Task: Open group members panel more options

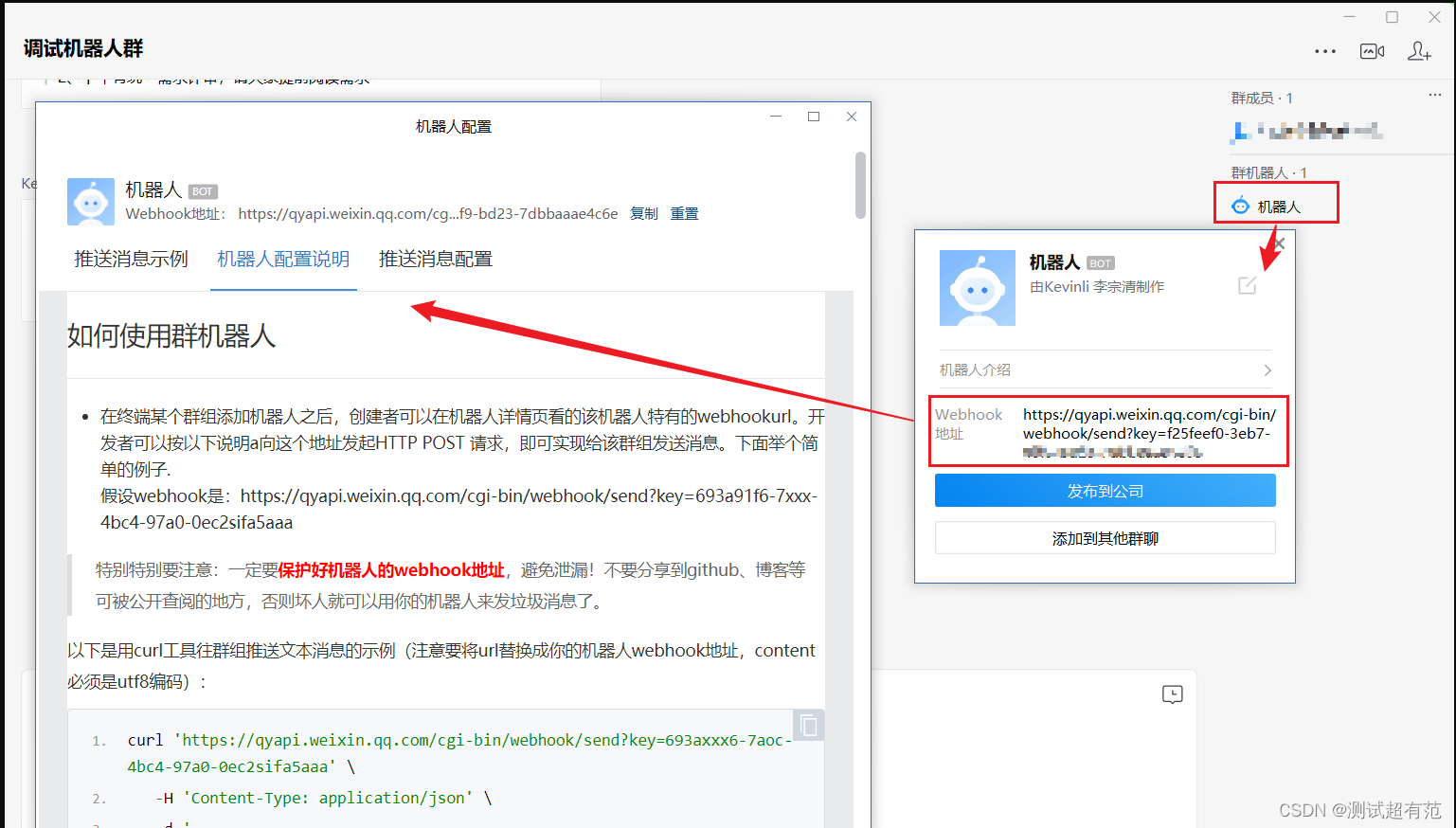Action: [1435, 95]
